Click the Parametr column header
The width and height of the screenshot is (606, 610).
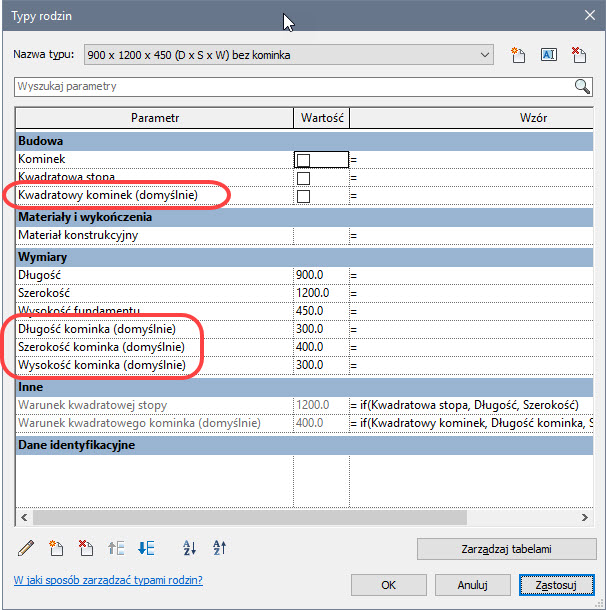click(154, 118)
